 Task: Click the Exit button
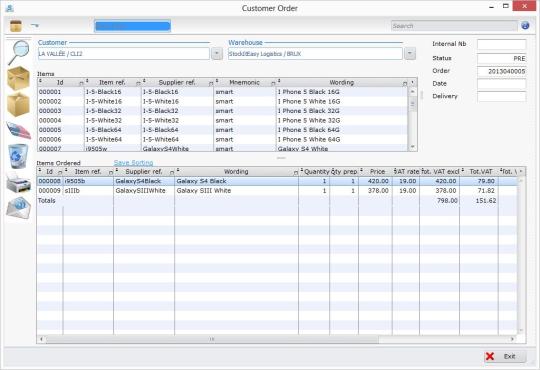tap(505, 356)
